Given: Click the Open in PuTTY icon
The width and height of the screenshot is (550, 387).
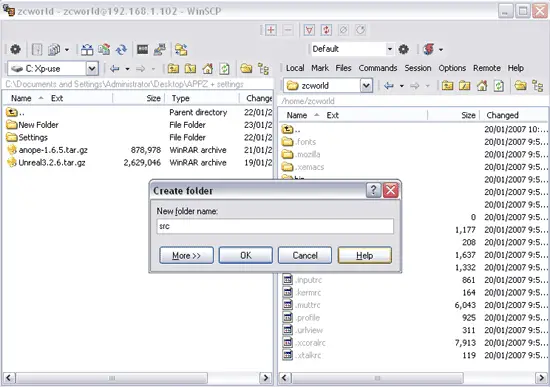Looking at the screenshot, I should 160,49.
